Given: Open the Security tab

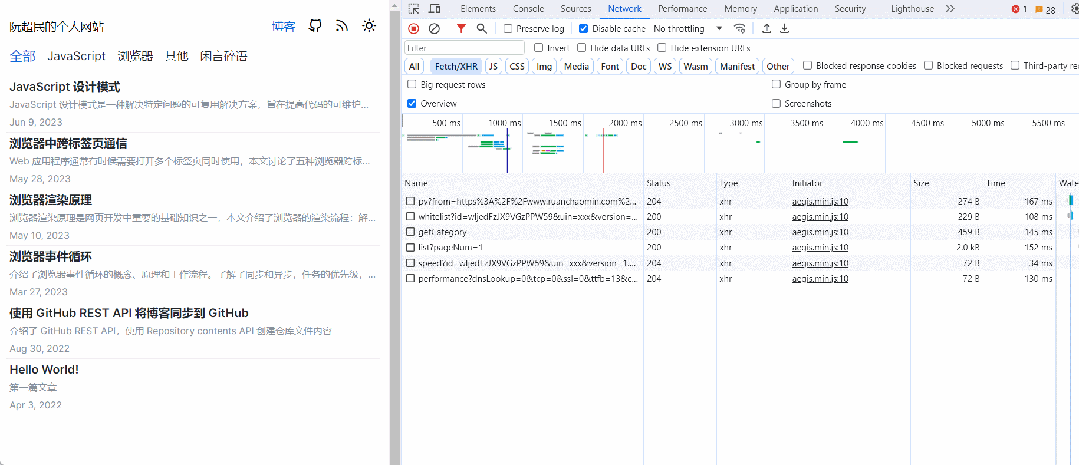Looking at the screenshot, I should [850, 9].
